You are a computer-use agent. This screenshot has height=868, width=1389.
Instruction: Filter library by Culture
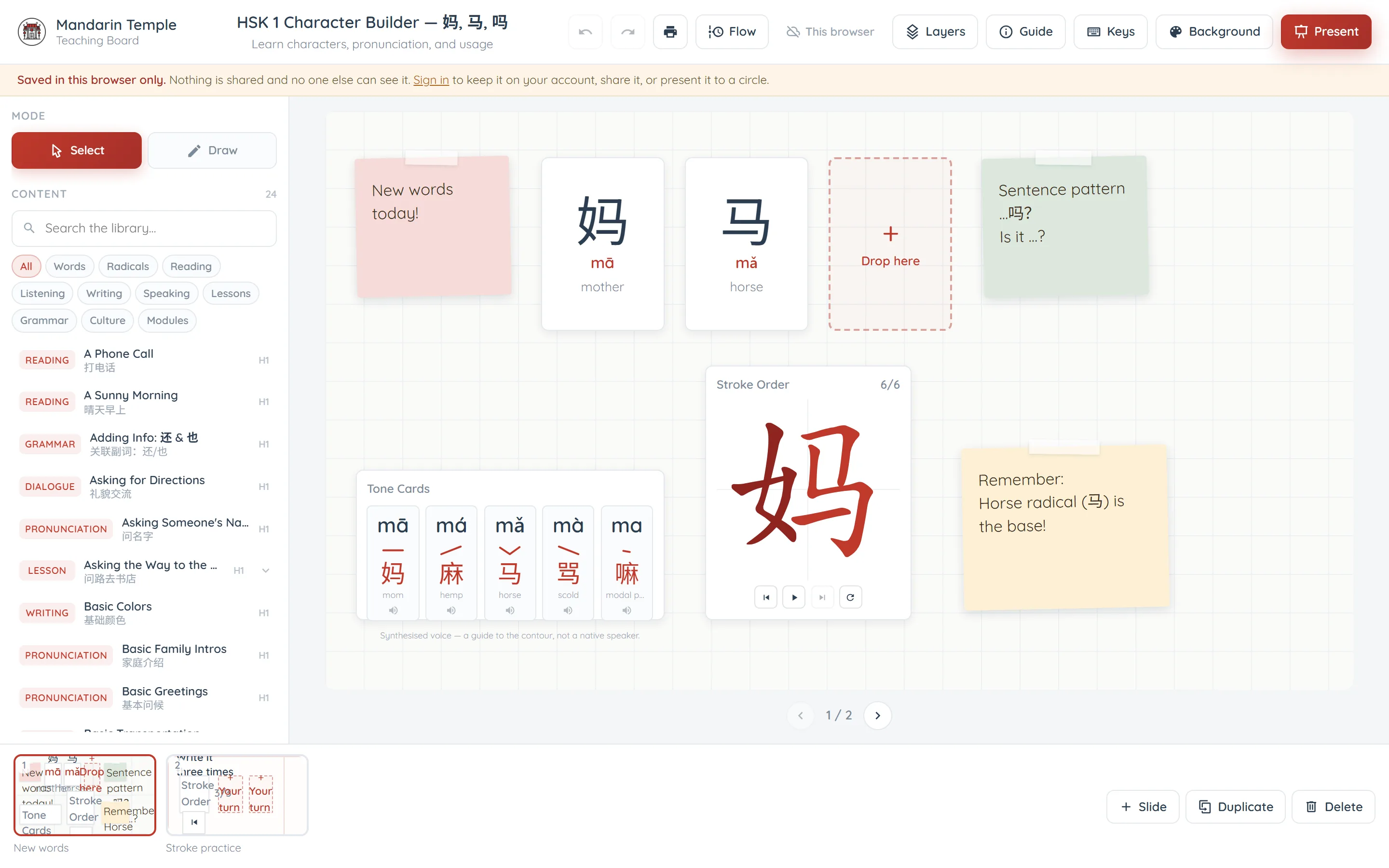(x=108, y=320)
